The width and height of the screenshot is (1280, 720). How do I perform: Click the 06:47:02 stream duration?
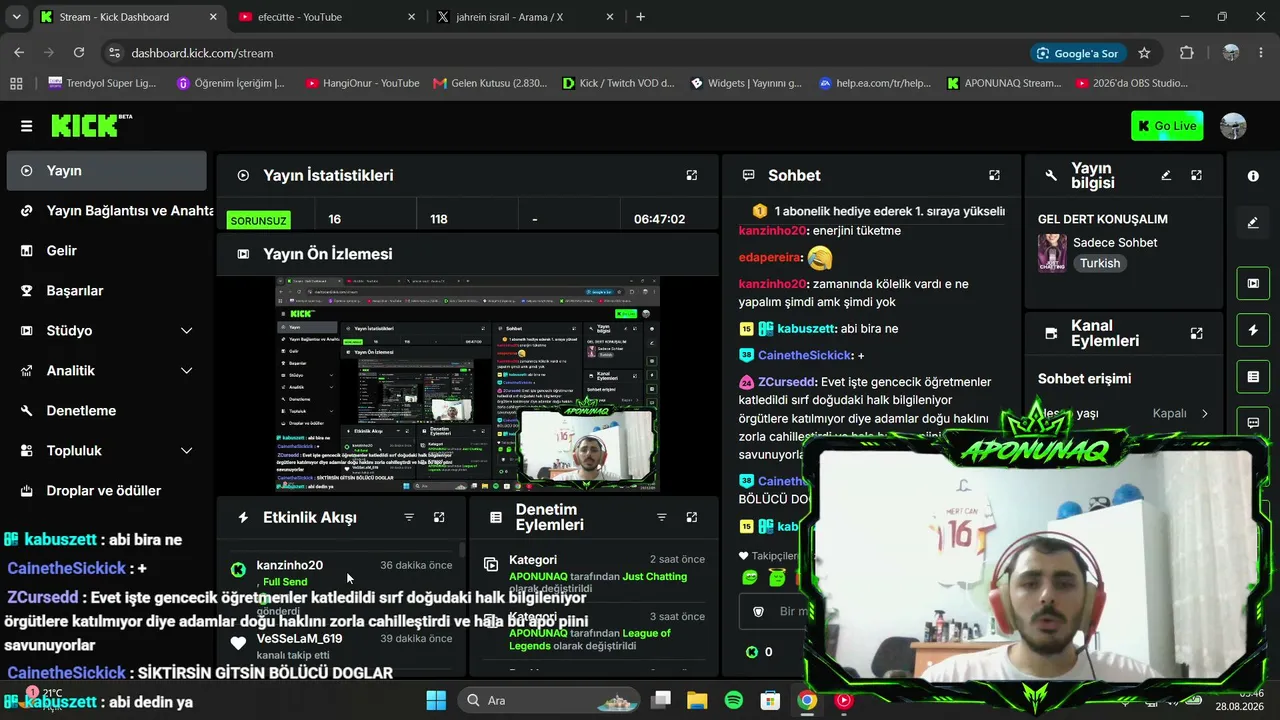click(x=659, y=219)
